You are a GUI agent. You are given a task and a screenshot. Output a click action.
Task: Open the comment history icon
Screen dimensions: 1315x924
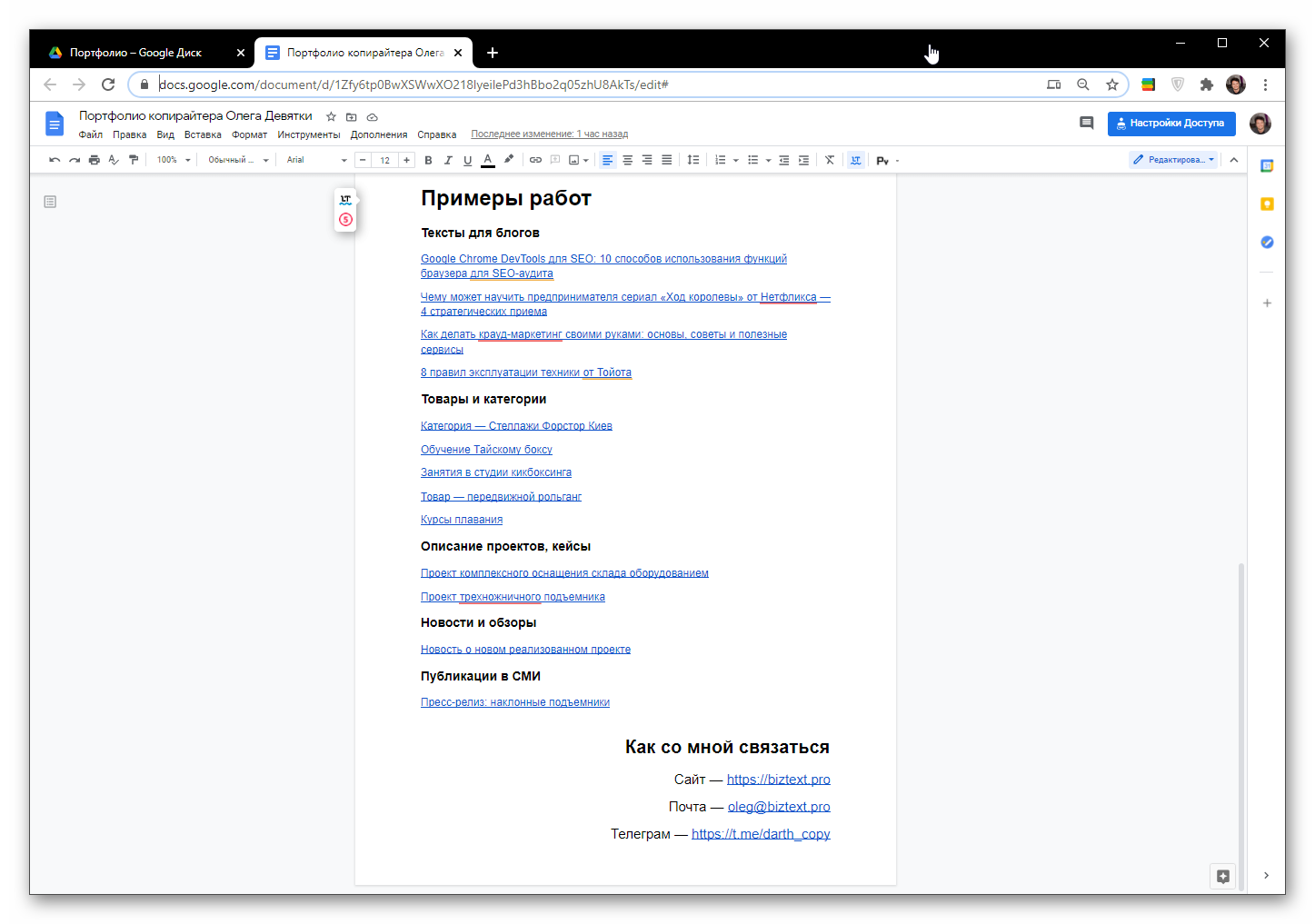point(1086,123)
